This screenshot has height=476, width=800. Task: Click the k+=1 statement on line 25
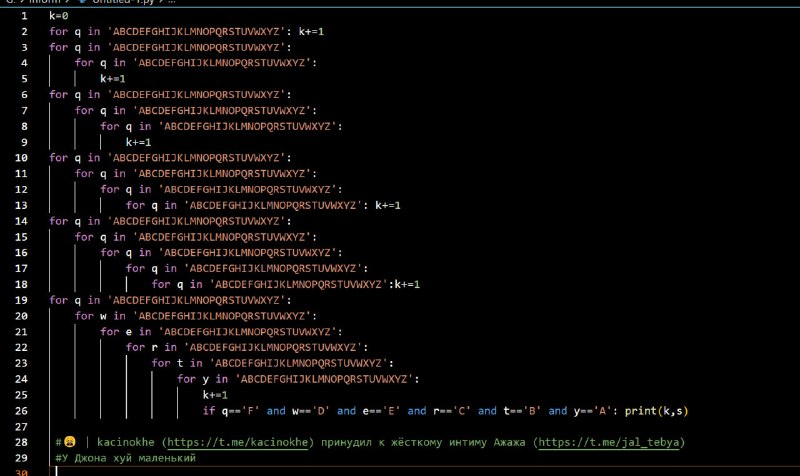click(x=215, y=395)
